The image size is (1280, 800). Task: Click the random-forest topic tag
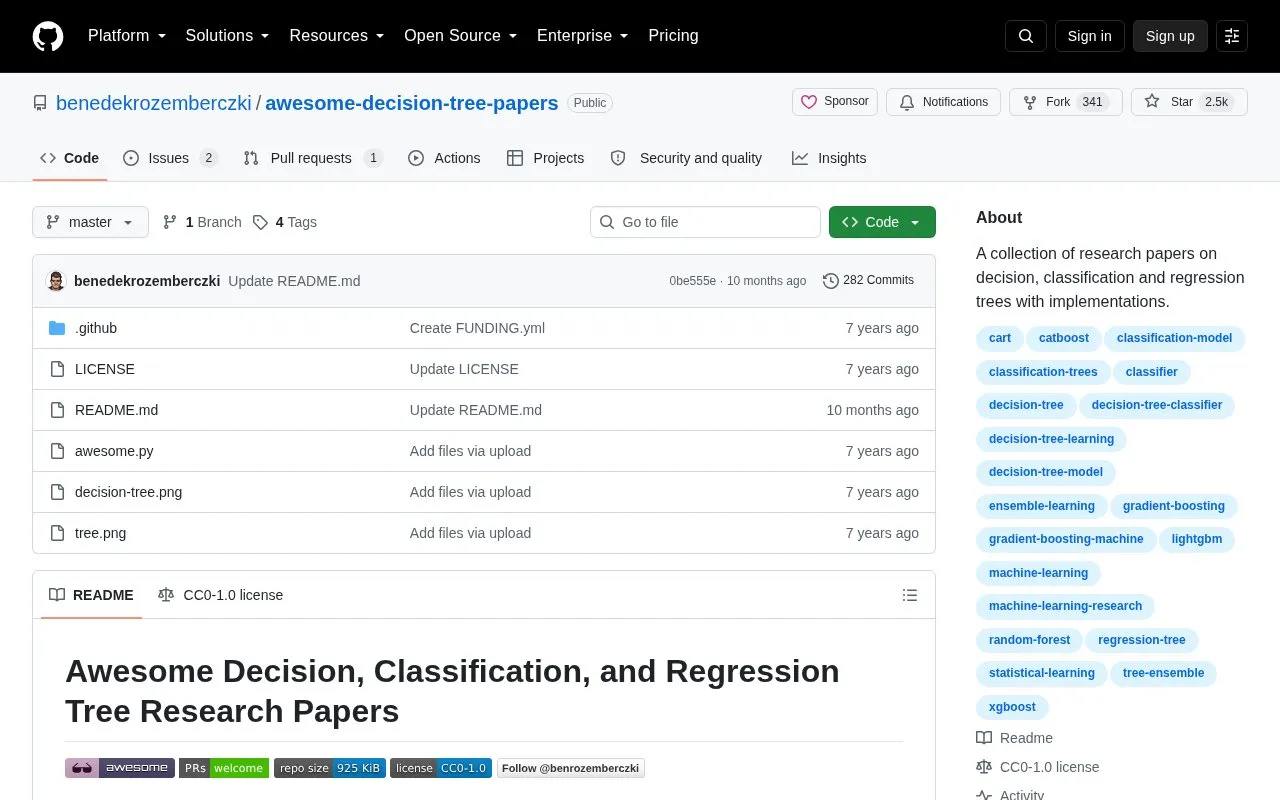1029,640
